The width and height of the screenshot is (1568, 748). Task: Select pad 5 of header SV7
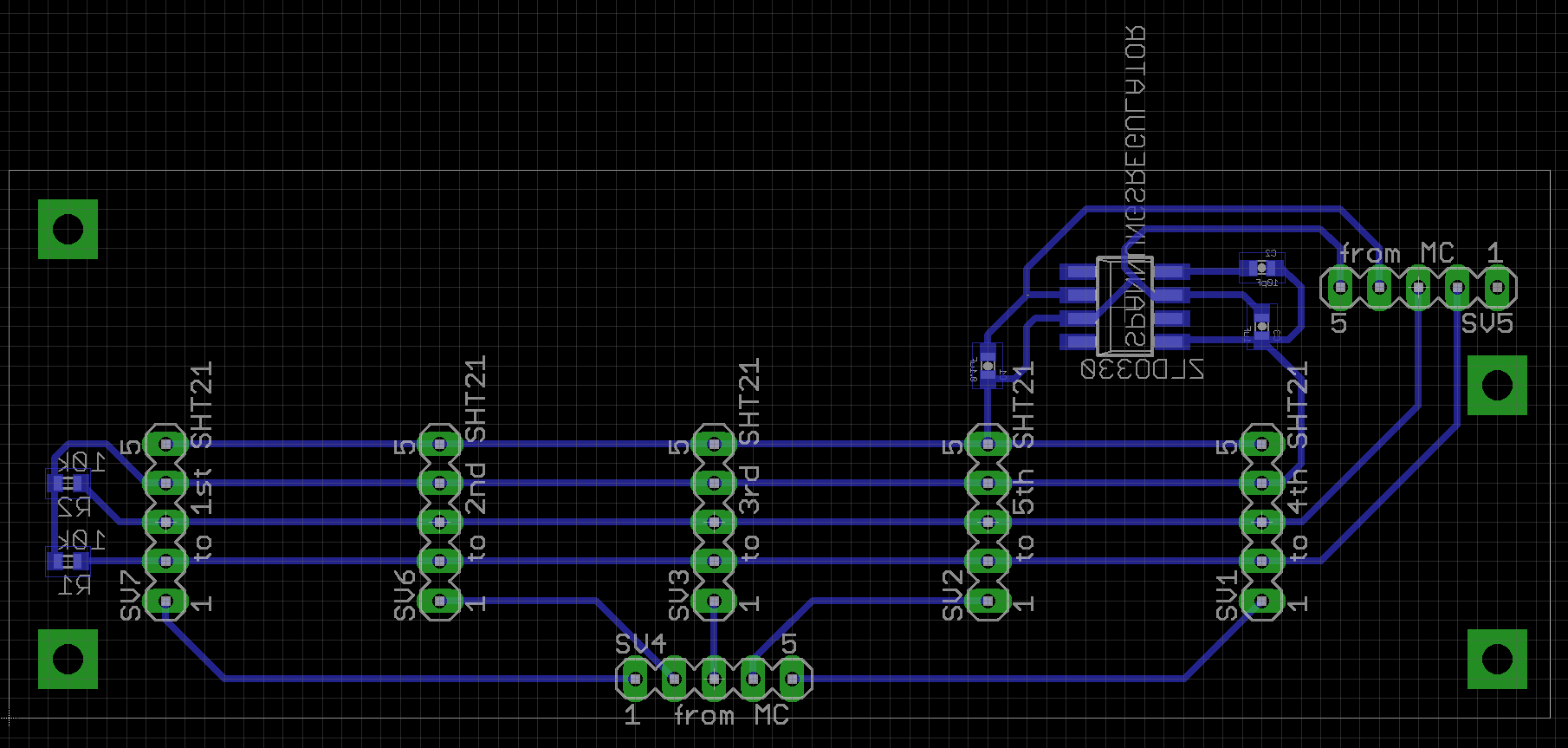165,444
